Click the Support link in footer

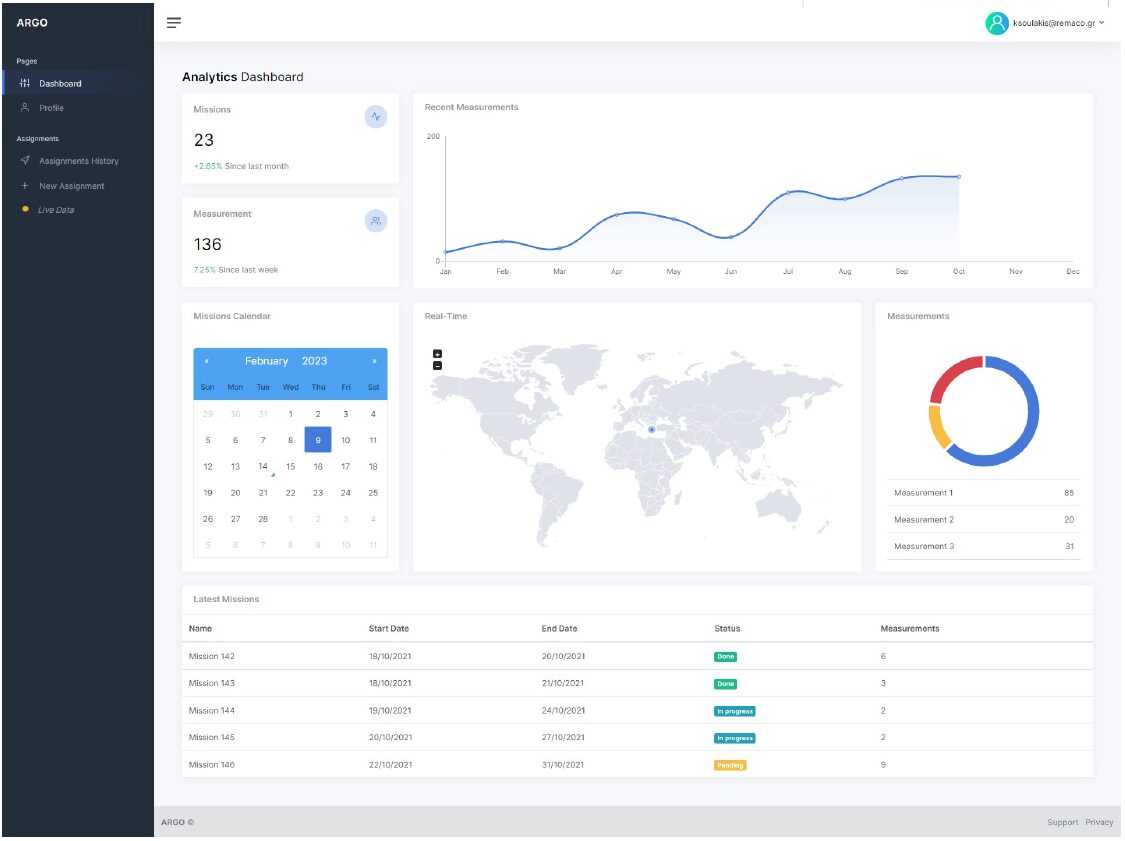tap(1062, 822)
